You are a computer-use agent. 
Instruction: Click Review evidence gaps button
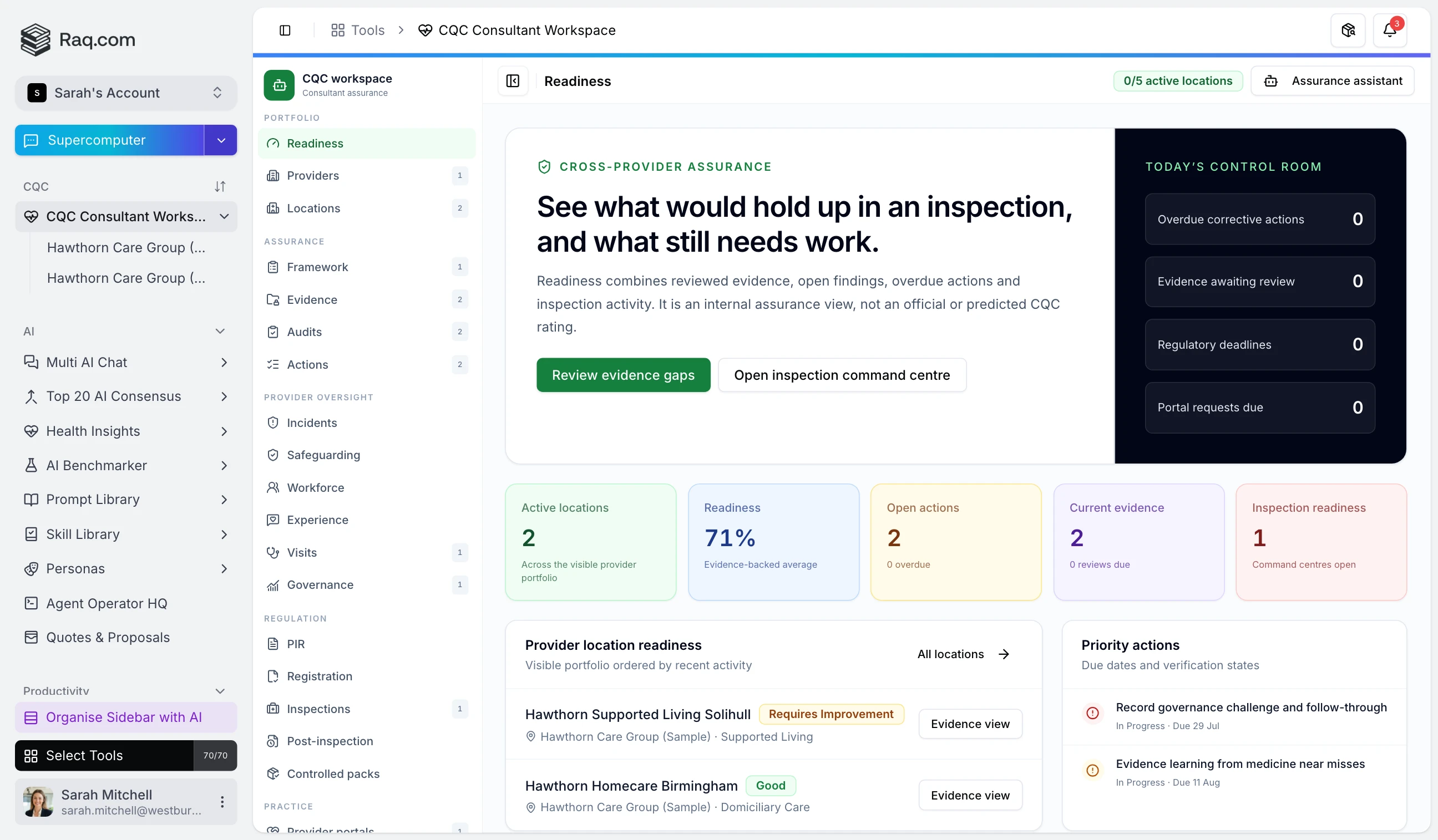click(623, 375)
